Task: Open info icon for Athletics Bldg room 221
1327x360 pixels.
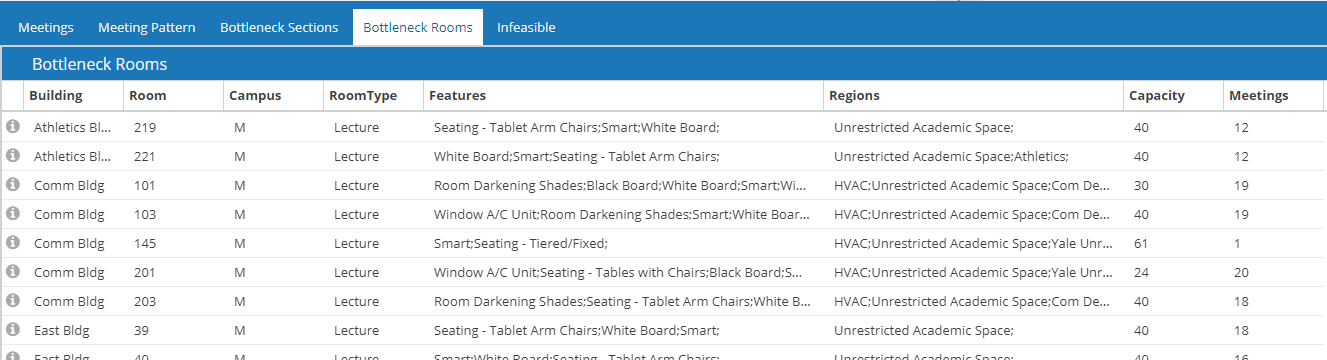Action: pos(13,156)
